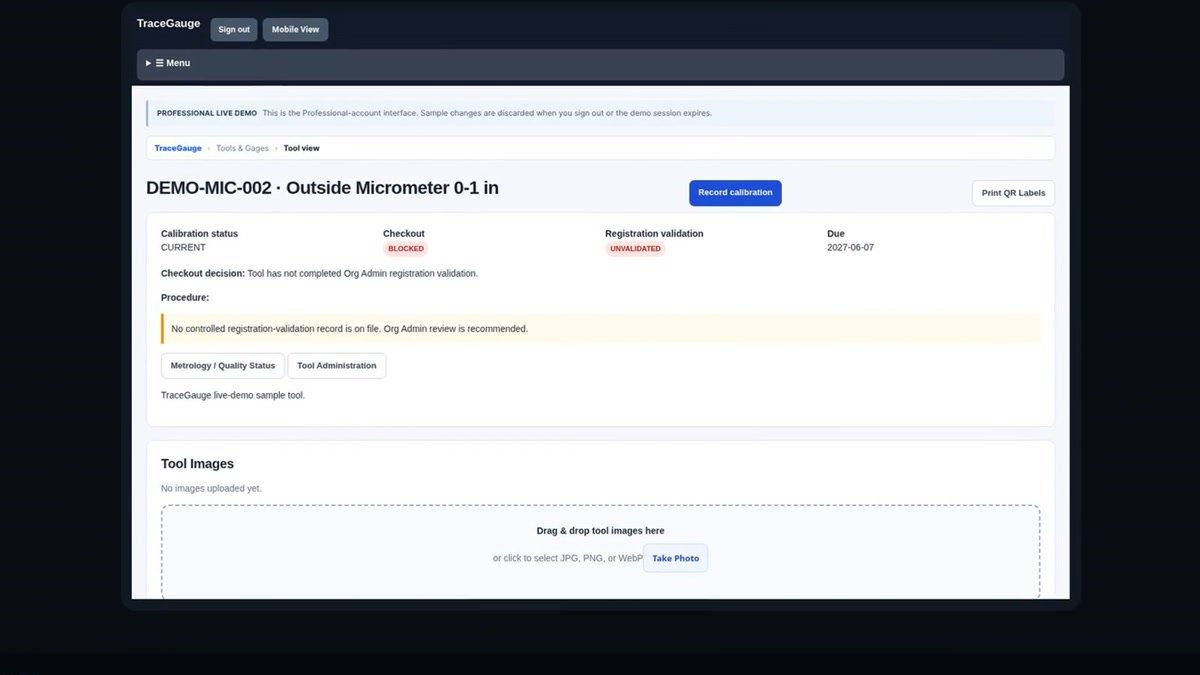Go to Tools & Gages breadcrumb
The image size is (1200, 675).
tap(242, 148)
